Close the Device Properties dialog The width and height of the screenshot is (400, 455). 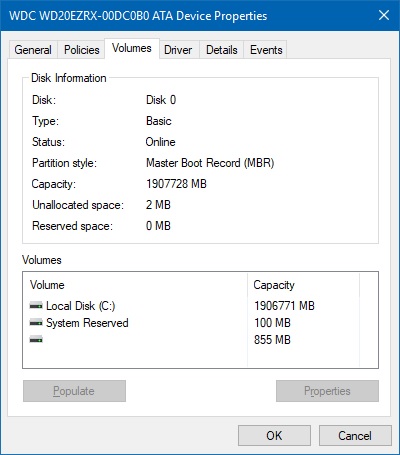pos(384,15)
